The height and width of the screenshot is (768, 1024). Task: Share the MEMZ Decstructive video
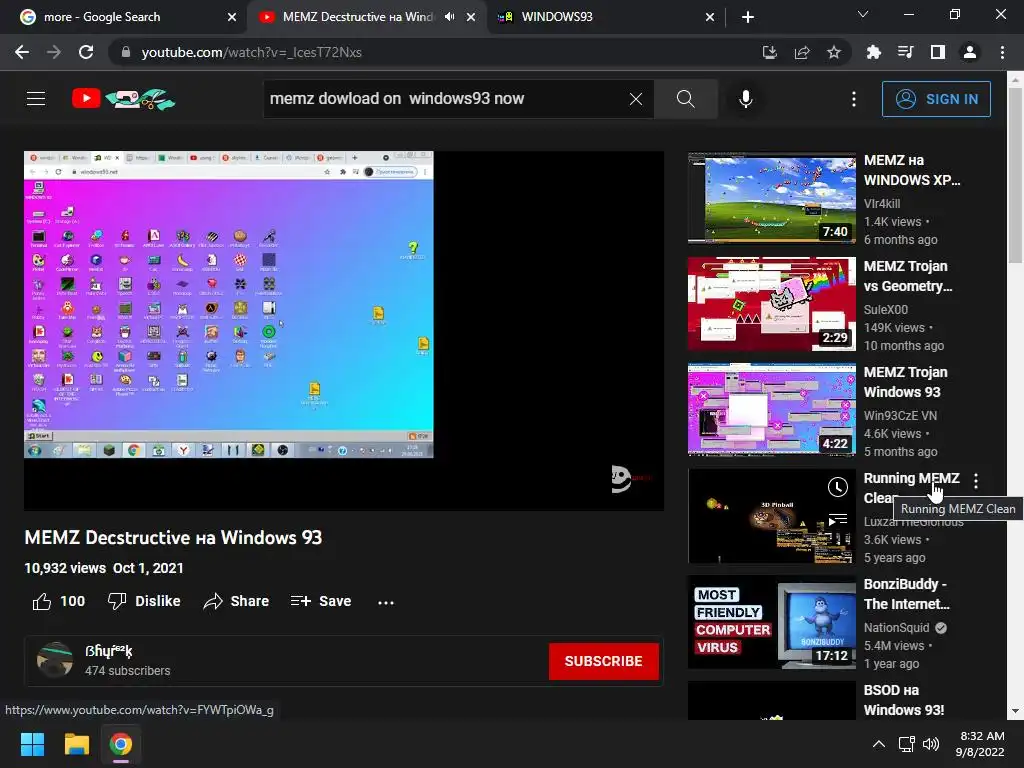(236, 601)
